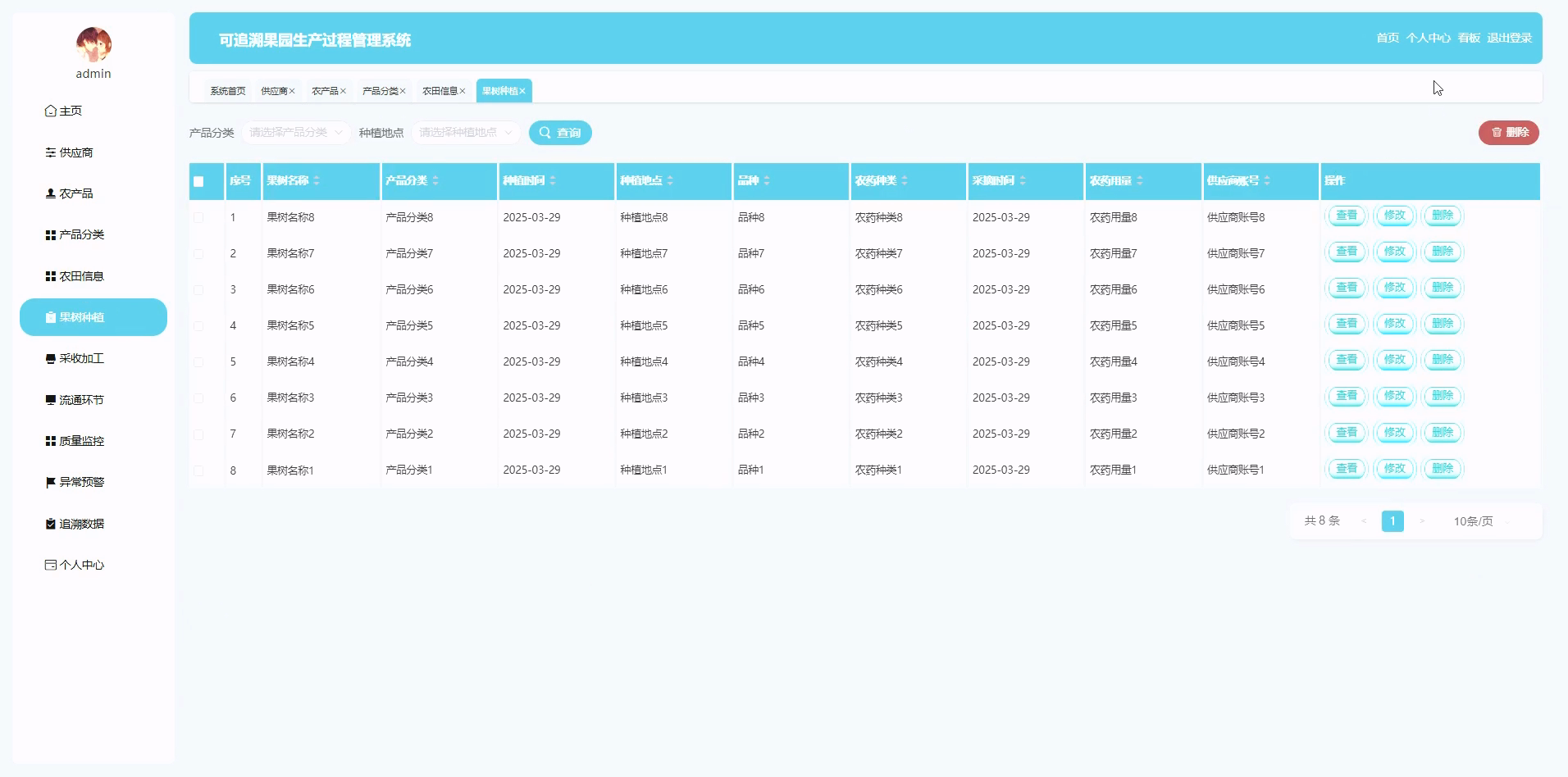Click the 农产品 person icon in sidebar
1568x777 pixels.
click(51, 193)
